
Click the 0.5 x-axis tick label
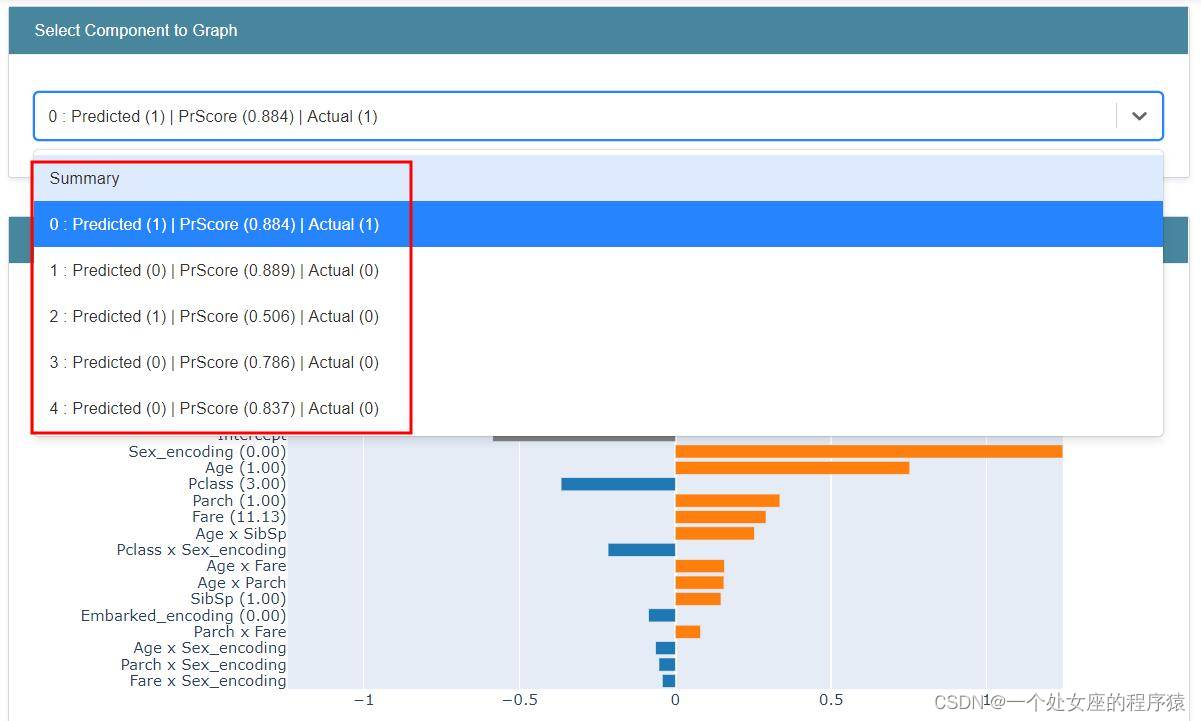click(x=830, y=701)
